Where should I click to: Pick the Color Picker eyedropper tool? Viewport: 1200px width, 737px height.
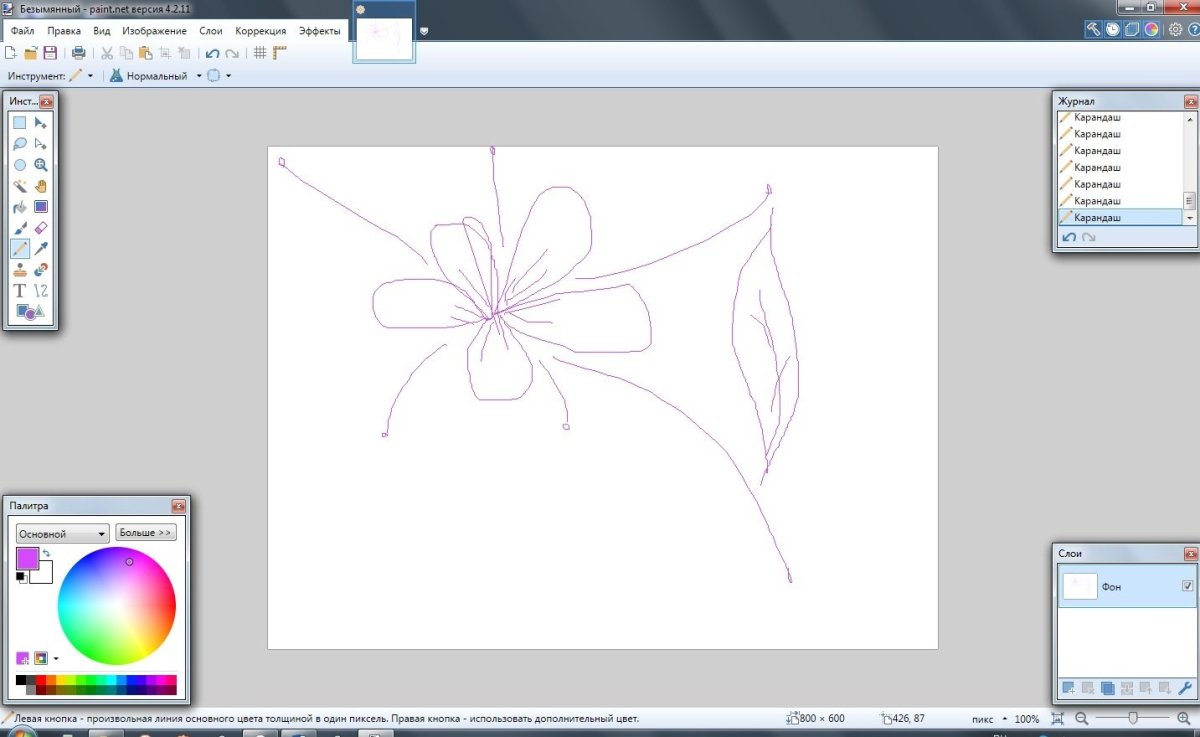(x=41, y=249)
